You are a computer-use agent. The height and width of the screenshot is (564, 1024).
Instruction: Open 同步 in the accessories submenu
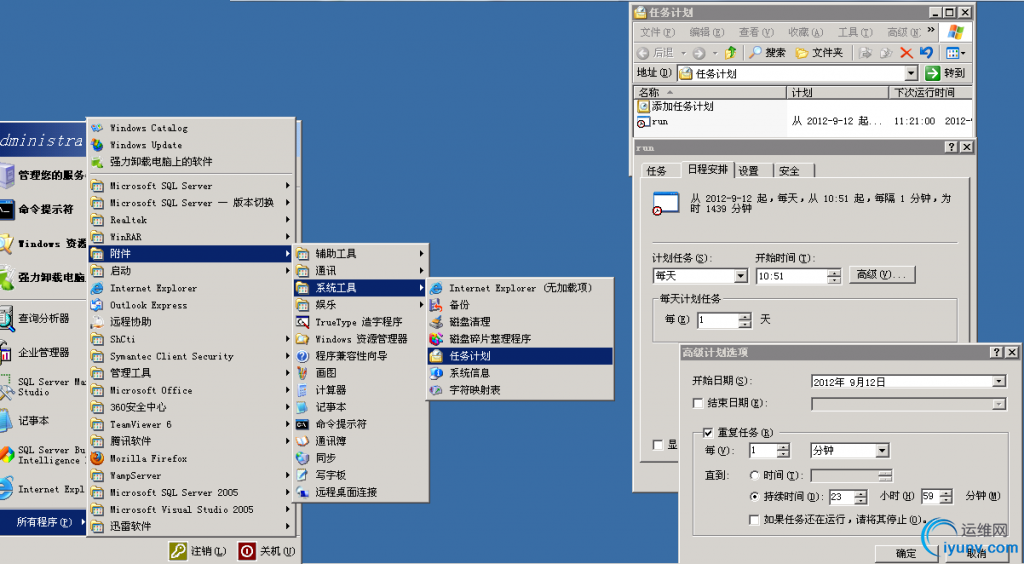pyautogui.click(x=361, y=458)
